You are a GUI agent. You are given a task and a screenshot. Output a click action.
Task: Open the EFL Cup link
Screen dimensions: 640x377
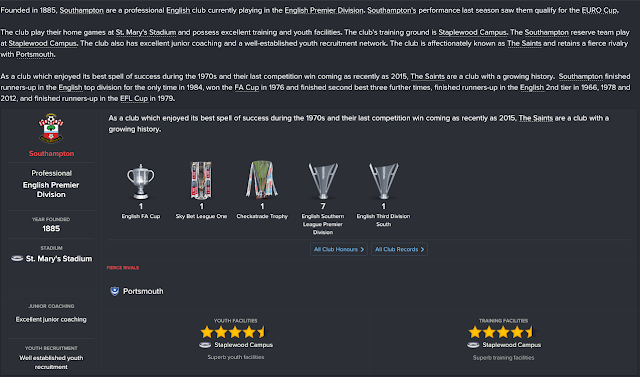[x=134, y=98]
